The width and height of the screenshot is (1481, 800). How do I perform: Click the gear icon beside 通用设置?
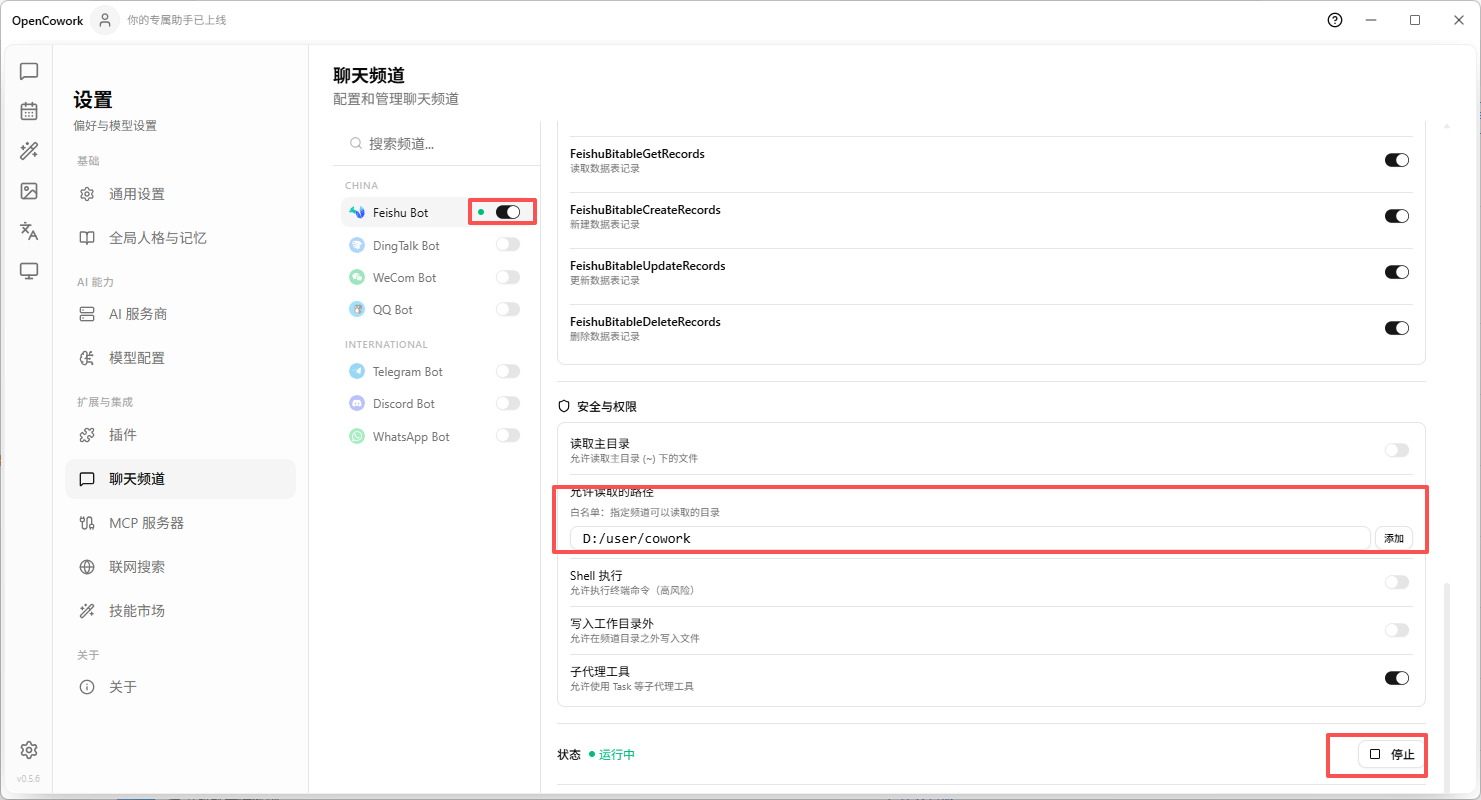(x=87, y=194)
